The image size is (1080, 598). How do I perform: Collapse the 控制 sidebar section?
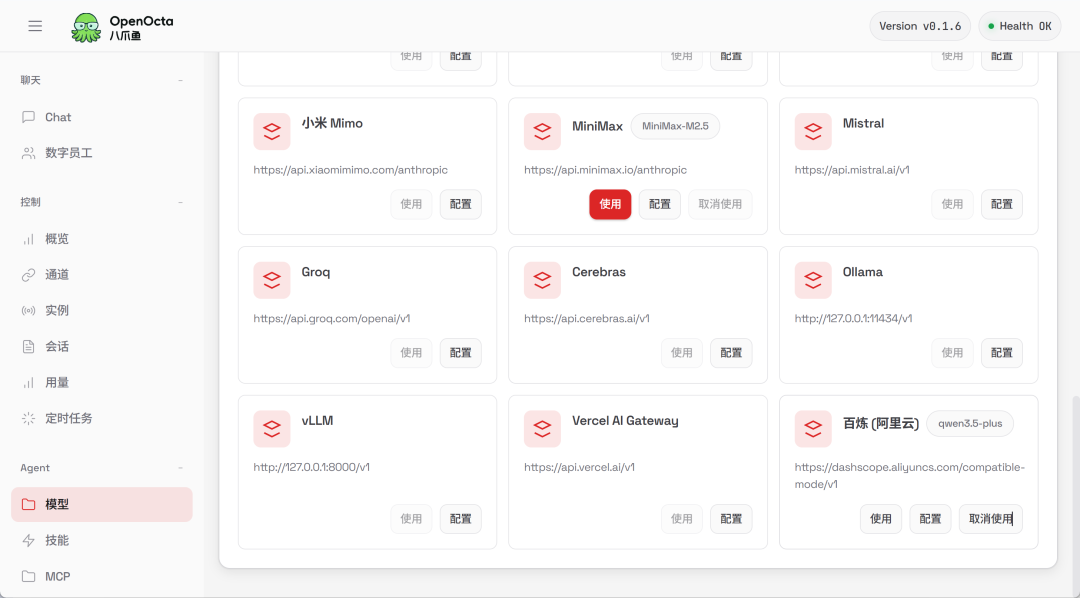point(180,203)
